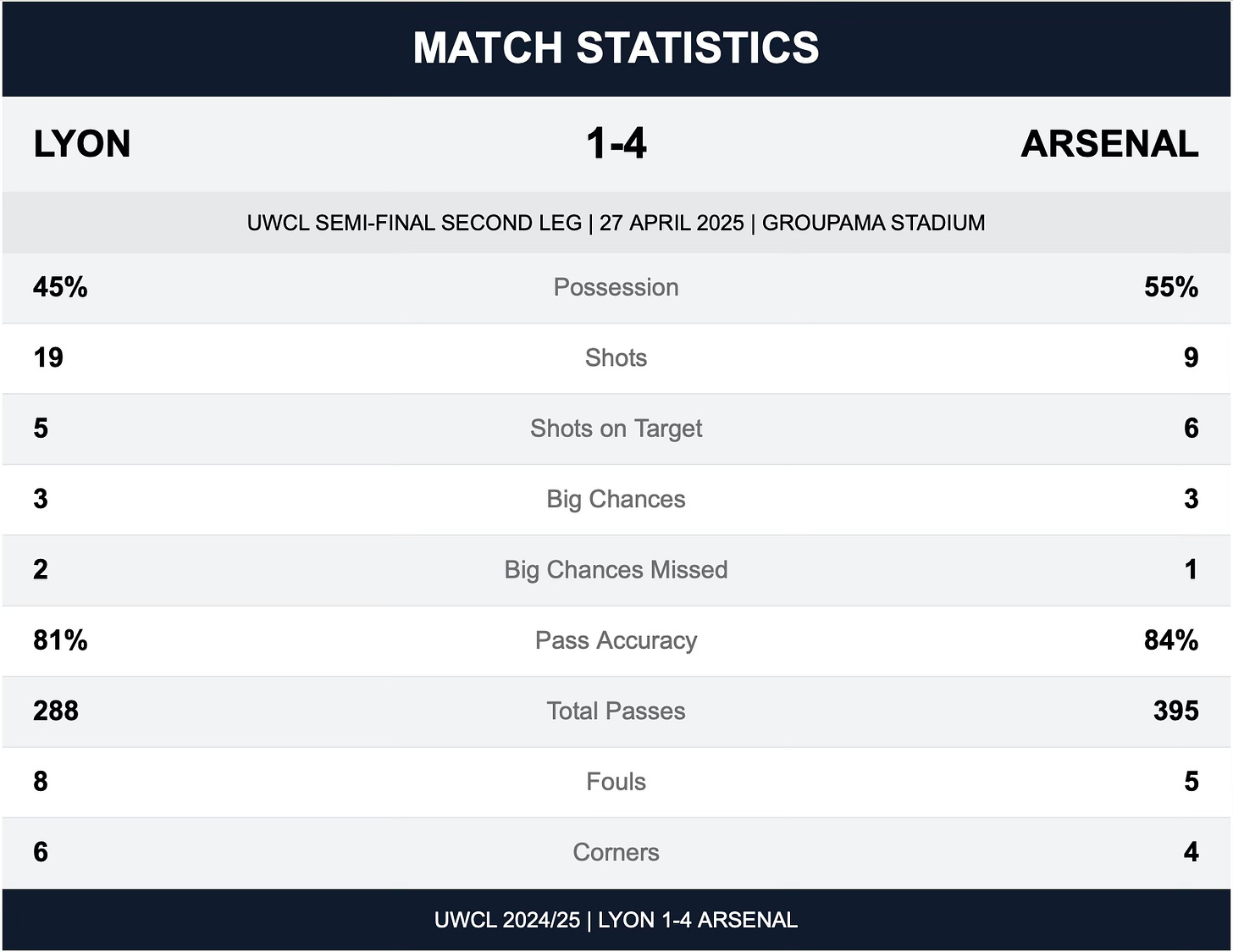
Task: Click the Big Chances Missed label
Action: click(x=616, y=569)
